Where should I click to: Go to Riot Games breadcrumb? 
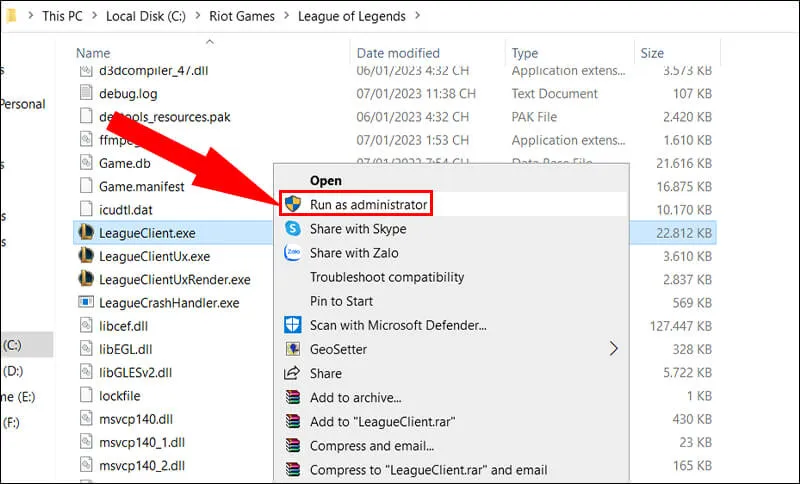click(242, 16)
